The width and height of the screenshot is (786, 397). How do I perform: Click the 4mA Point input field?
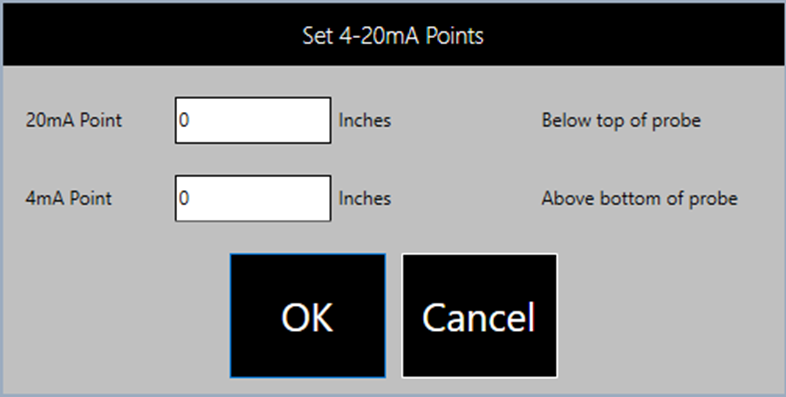point(253,198)
